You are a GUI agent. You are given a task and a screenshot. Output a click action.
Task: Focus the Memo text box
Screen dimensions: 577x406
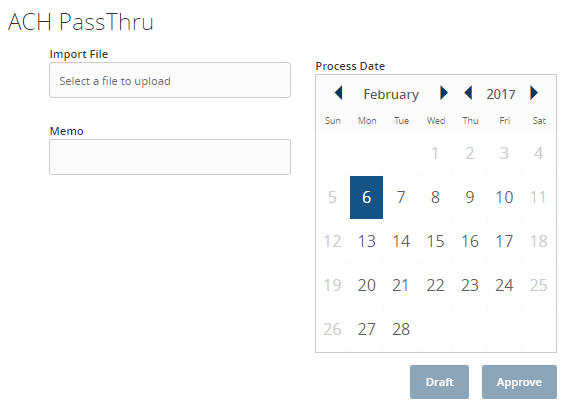[x=170, y=157]
